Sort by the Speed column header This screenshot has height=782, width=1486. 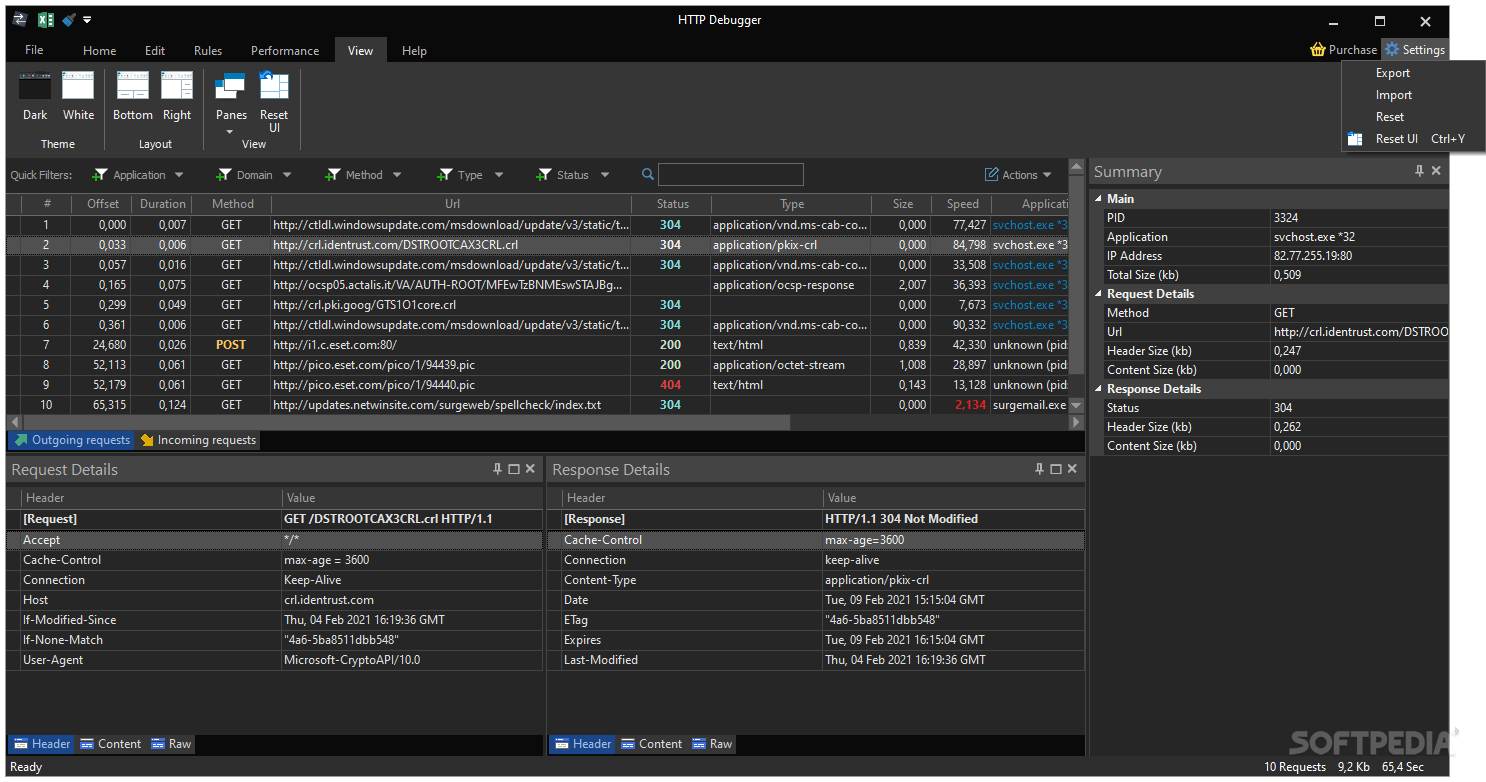click(962, 204)
